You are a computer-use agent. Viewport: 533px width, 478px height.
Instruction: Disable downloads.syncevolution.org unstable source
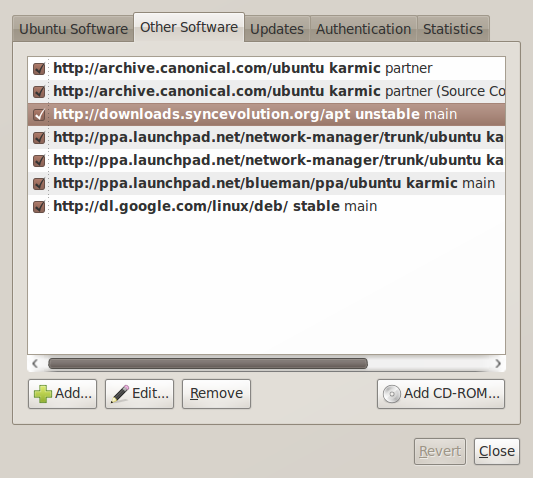(39, 115)
